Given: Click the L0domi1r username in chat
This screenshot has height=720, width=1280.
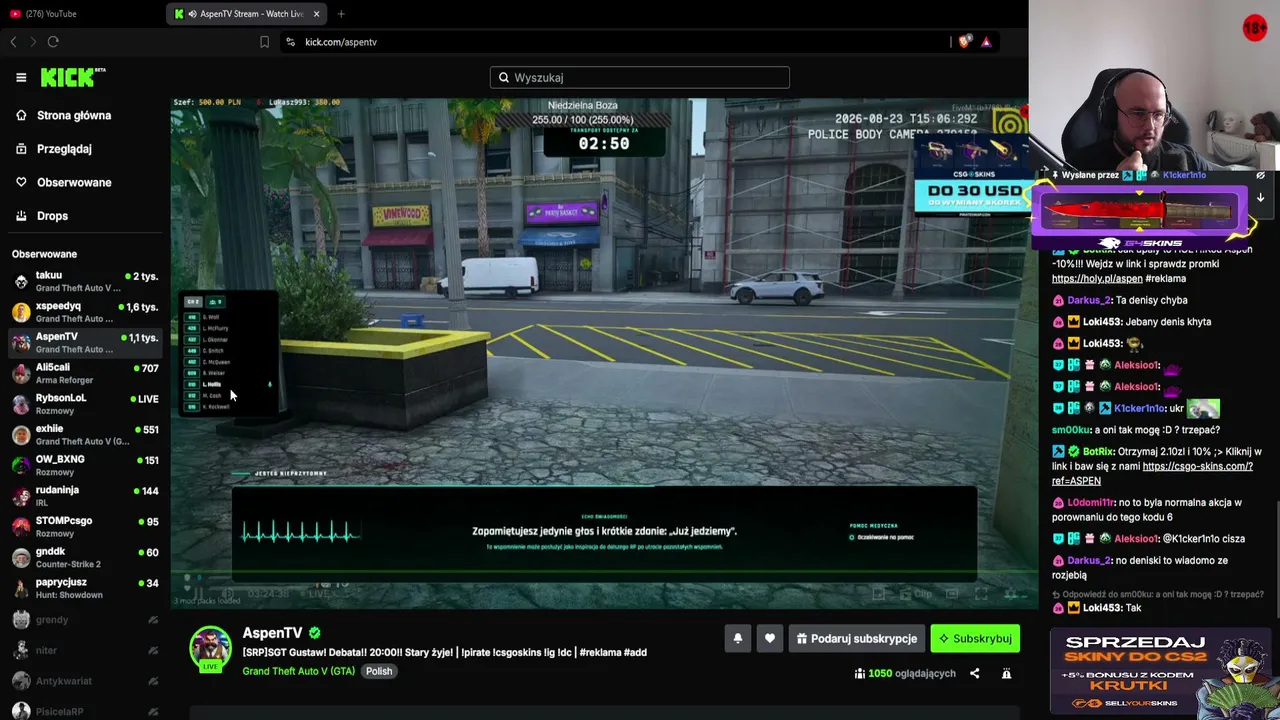Looking at the screenshot, I should [x=1091, y=503].
